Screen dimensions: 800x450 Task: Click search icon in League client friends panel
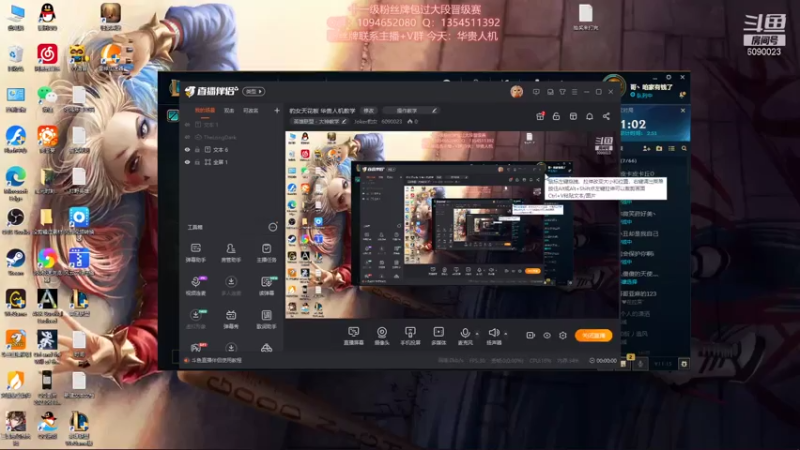tap(684, 148)
